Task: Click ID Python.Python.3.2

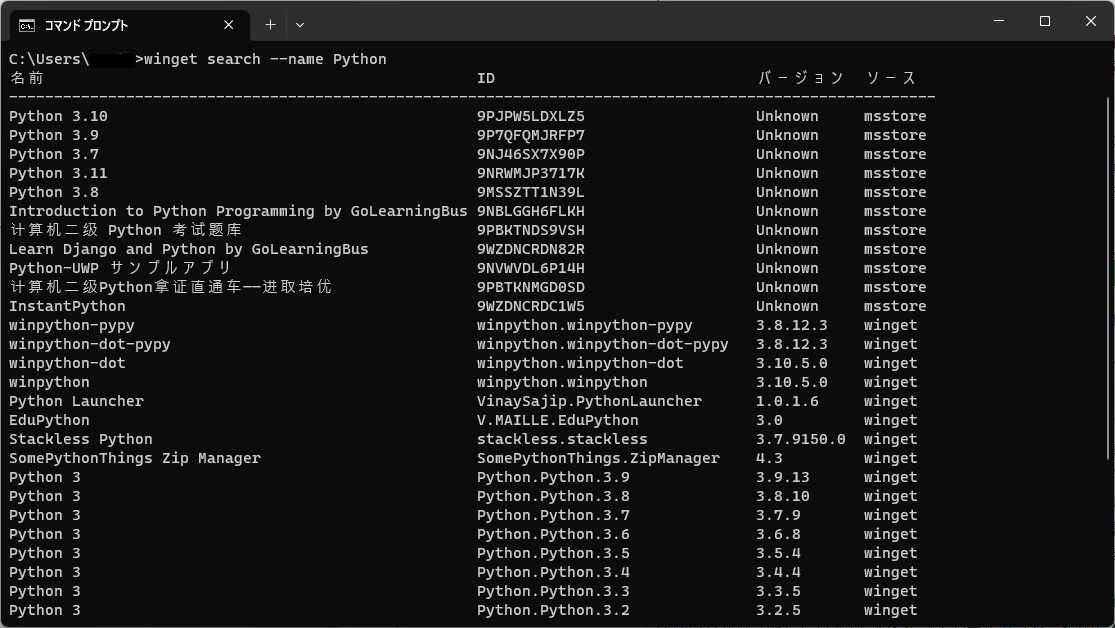Action: click(x=553, y=610)
